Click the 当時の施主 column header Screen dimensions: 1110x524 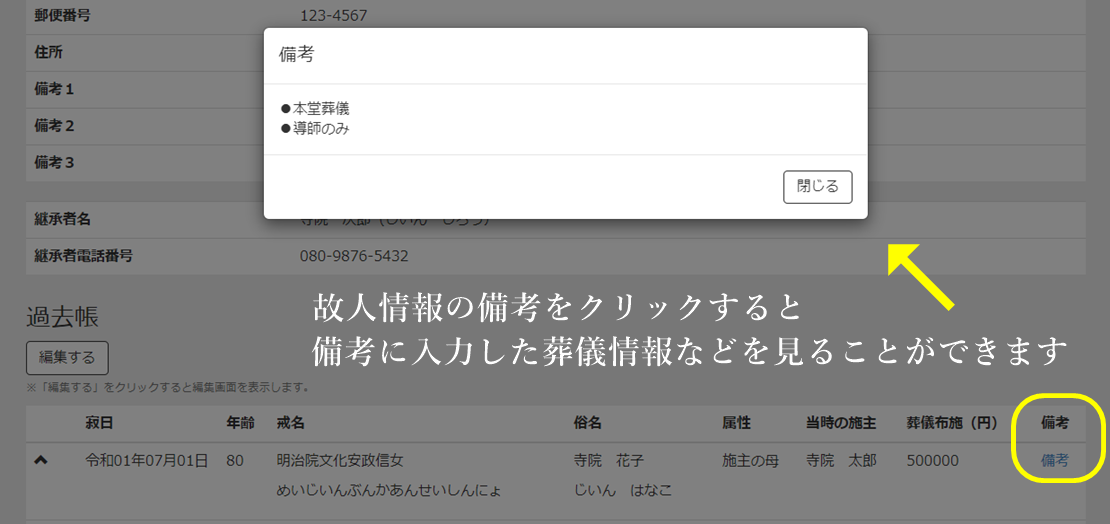[841, 423]
